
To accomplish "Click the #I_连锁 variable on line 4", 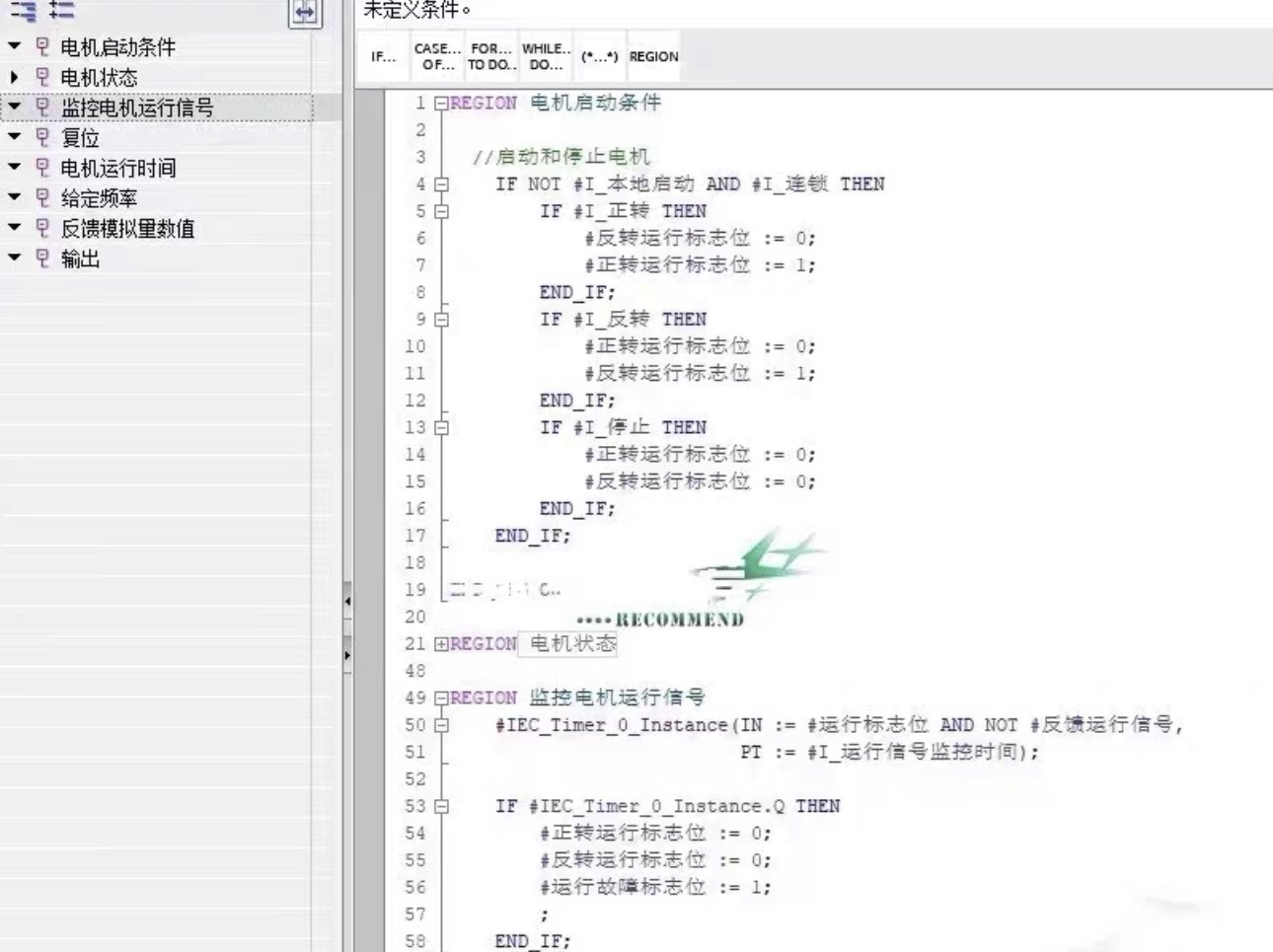I will pyautogui.click(x=789, y=183).
